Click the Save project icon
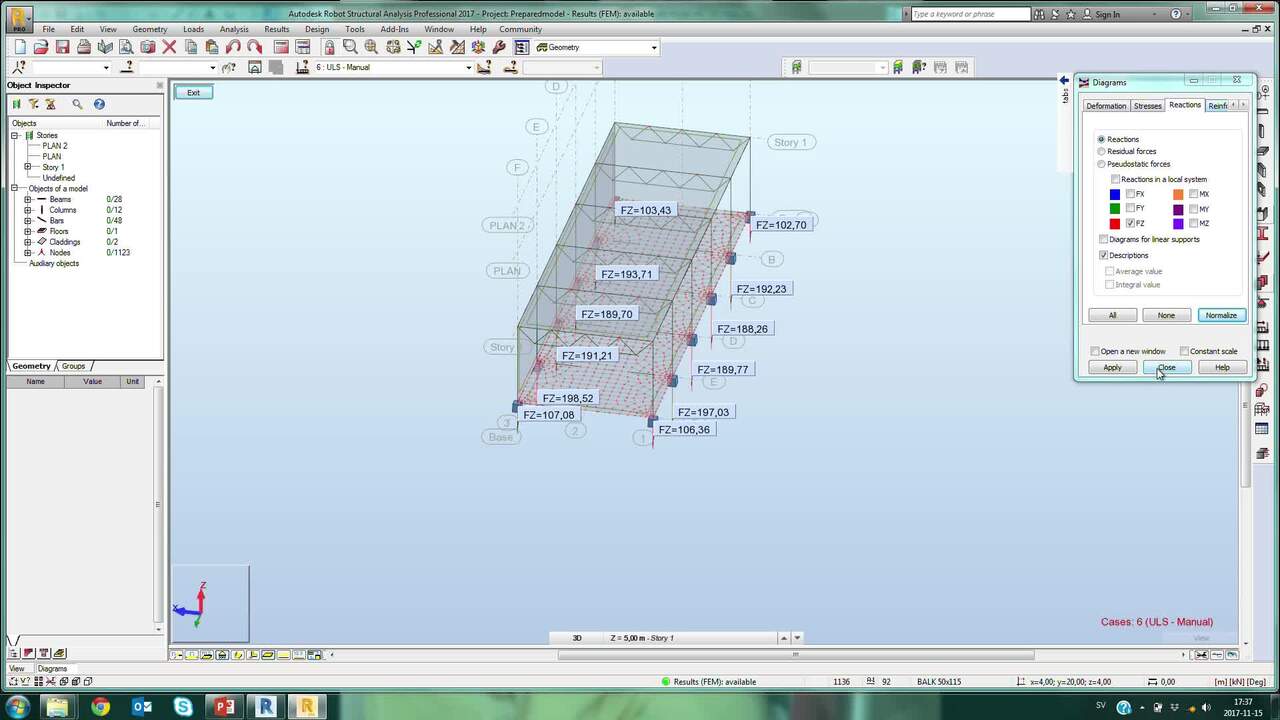Image resolution: width=1280 pixels, height=720 pixels. coord(62,47)
